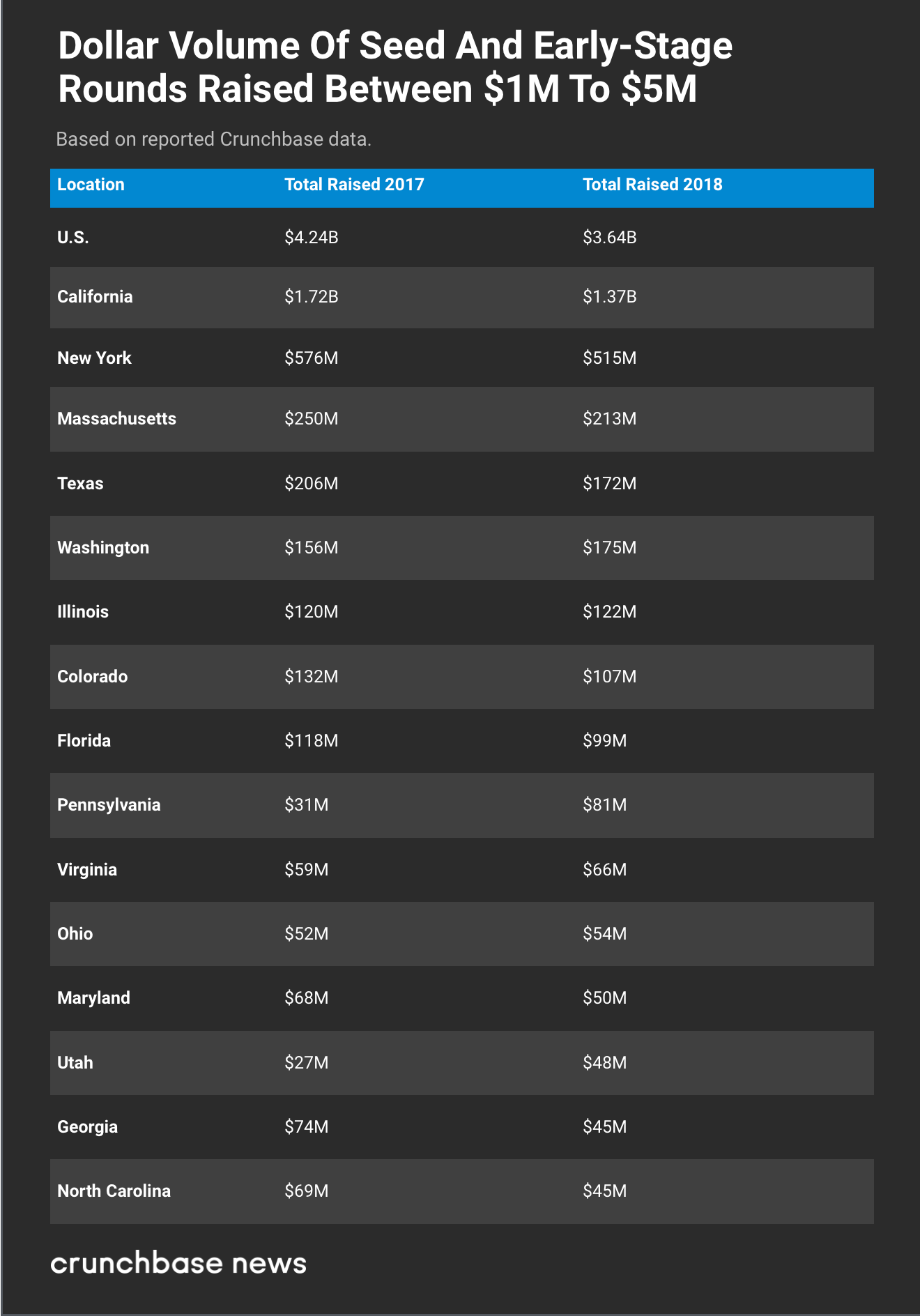Select the North Carolina row label

pyautogui.click(x=114, y=1191)
